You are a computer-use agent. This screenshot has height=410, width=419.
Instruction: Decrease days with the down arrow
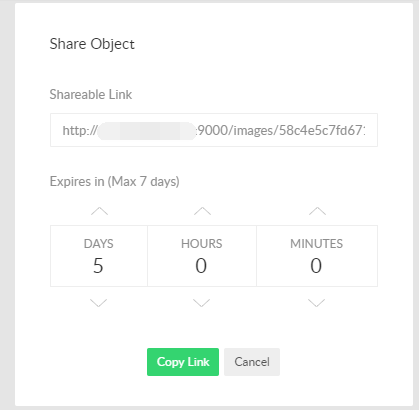(99, 303)
